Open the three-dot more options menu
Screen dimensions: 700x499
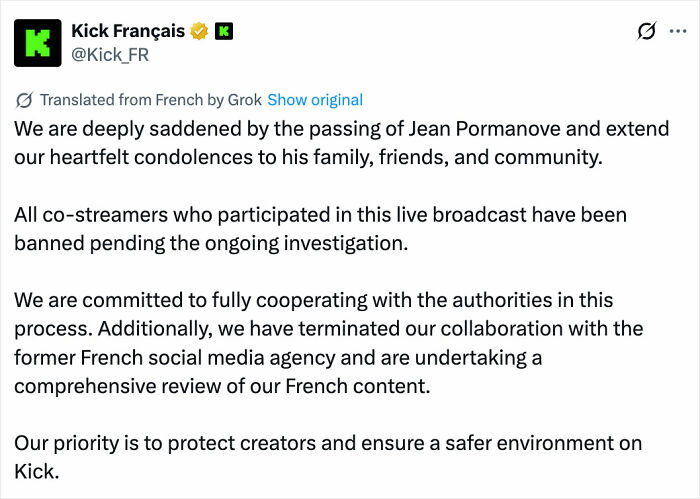click(678, 31)
